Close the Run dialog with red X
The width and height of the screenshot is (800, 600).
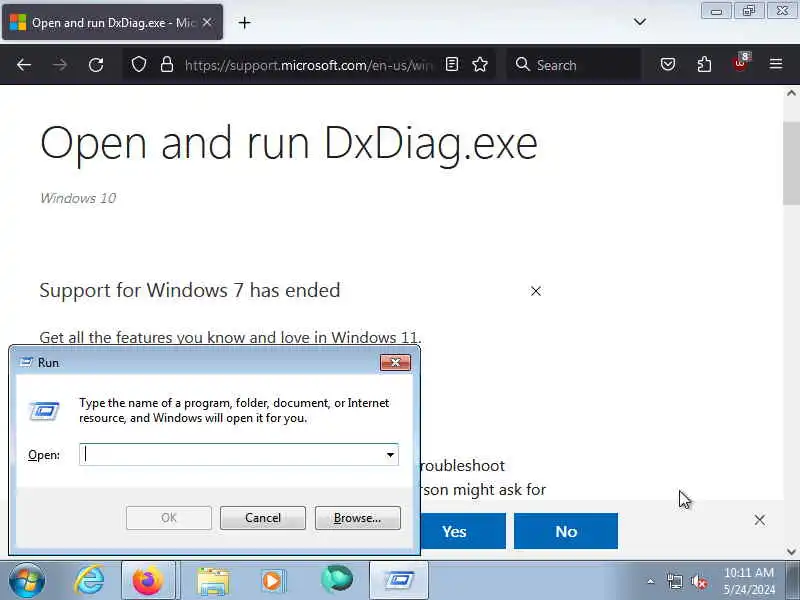[395, 363]
